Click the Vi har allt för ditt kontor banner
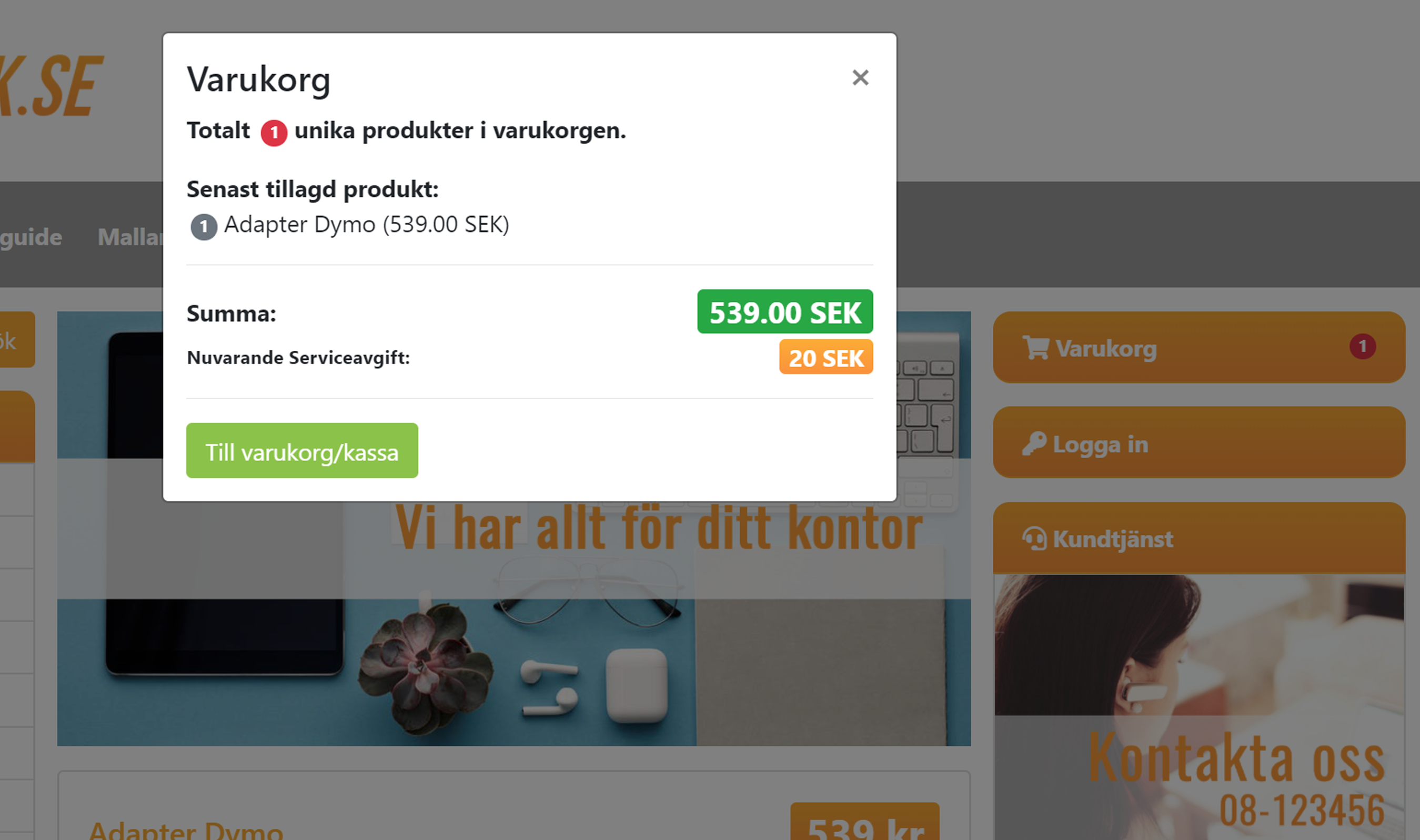Image resolution: width=1420 pixels, height=840 pixels. click(x=658, y=528)
